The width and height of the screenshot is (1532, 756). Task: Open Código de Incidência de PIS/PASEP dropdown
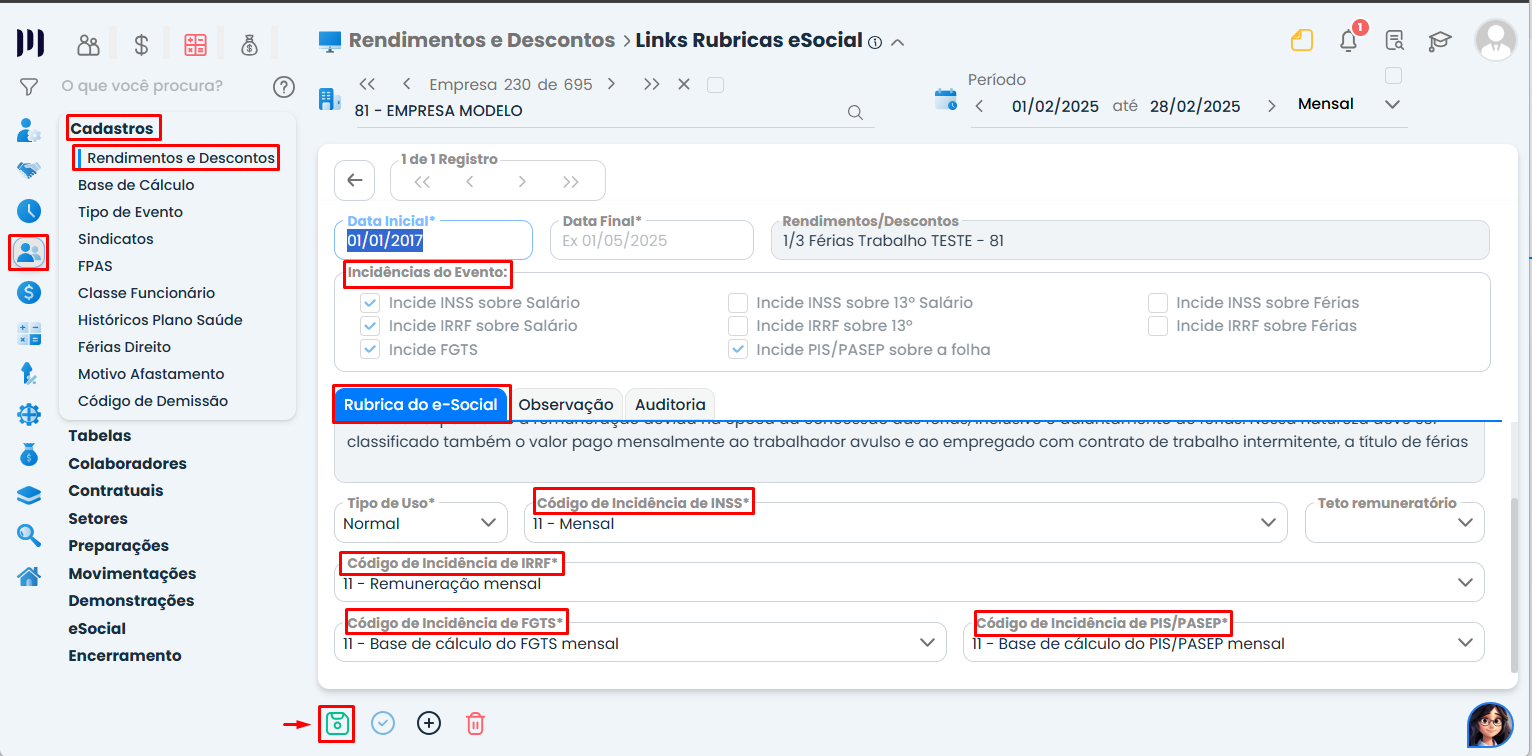coord(1223,643)
